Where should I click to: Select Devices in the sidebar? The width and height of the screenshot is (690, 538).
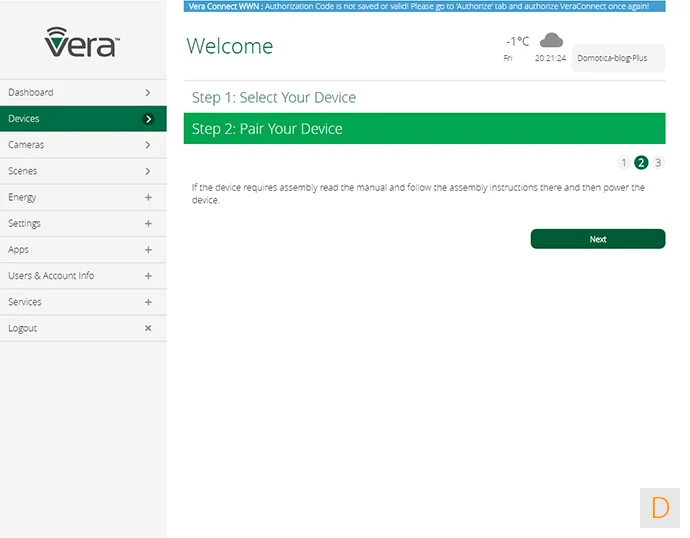pos(83,119)
